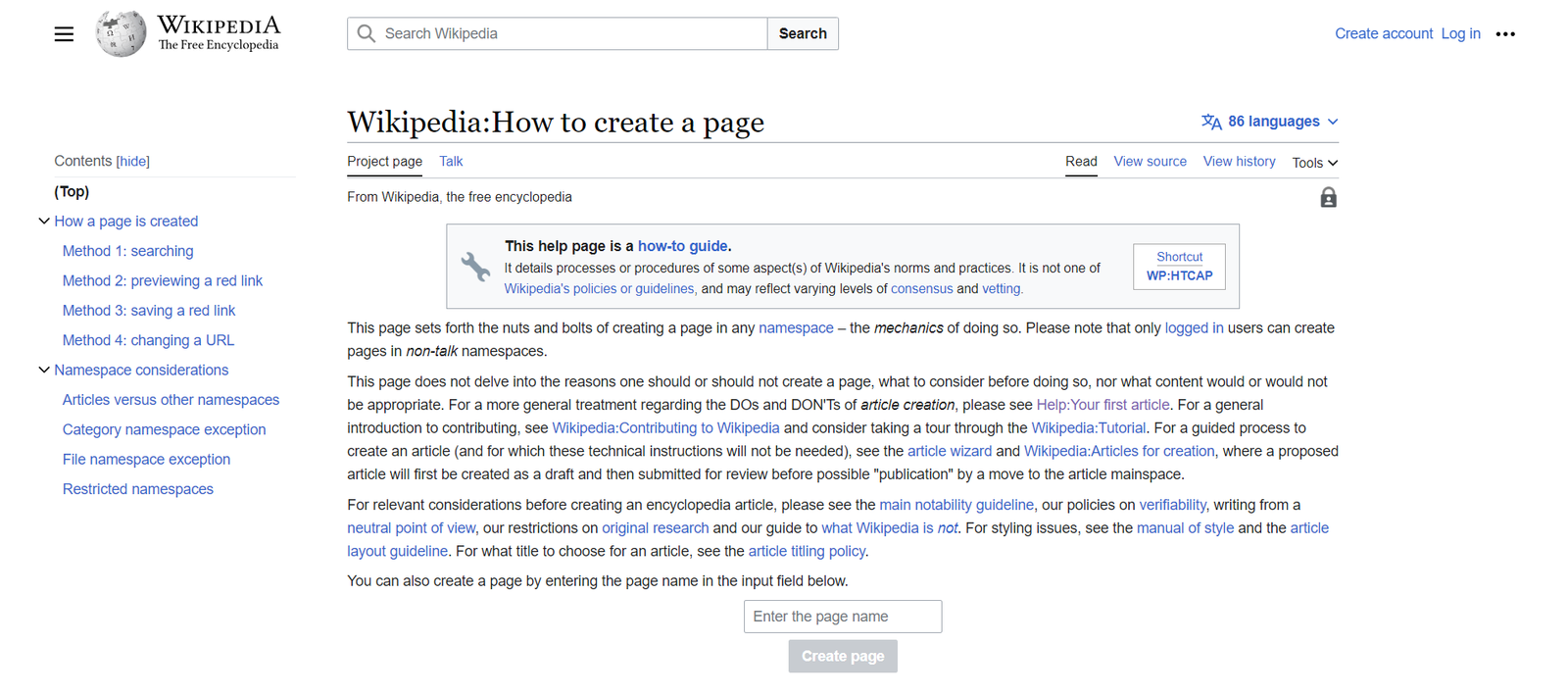Open the View source tab
This screenshot has width=1568, height=694.
[x=1150, y=162]
